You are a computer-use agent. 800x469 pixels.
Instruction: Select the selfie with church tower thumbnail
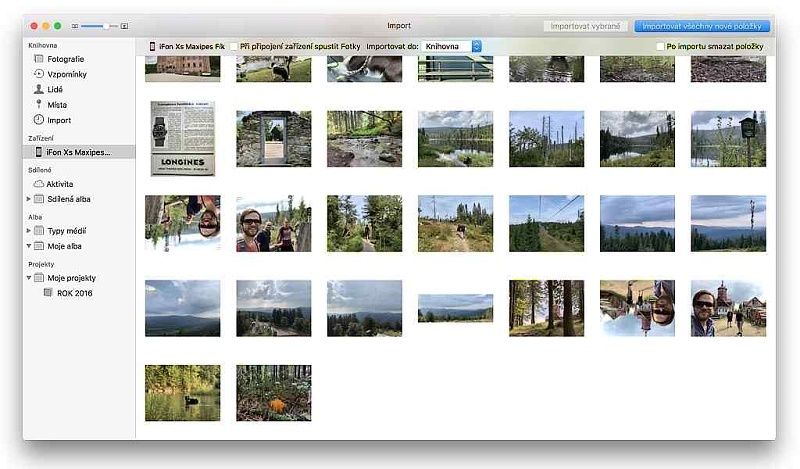tap(728, 308)
